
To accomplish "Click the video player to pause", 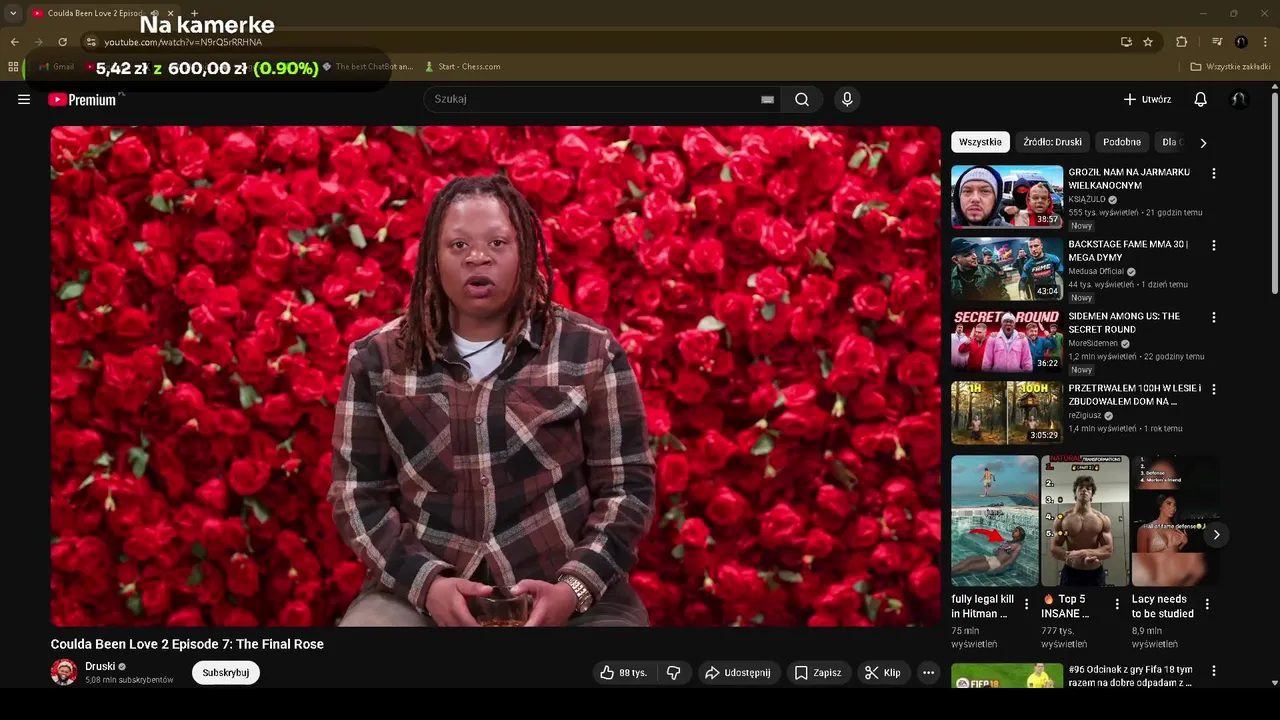I will pos(495,376).
